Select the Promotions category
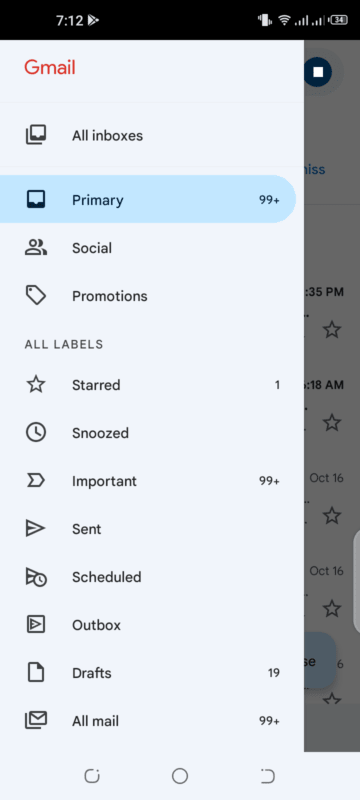 [148, 296]
